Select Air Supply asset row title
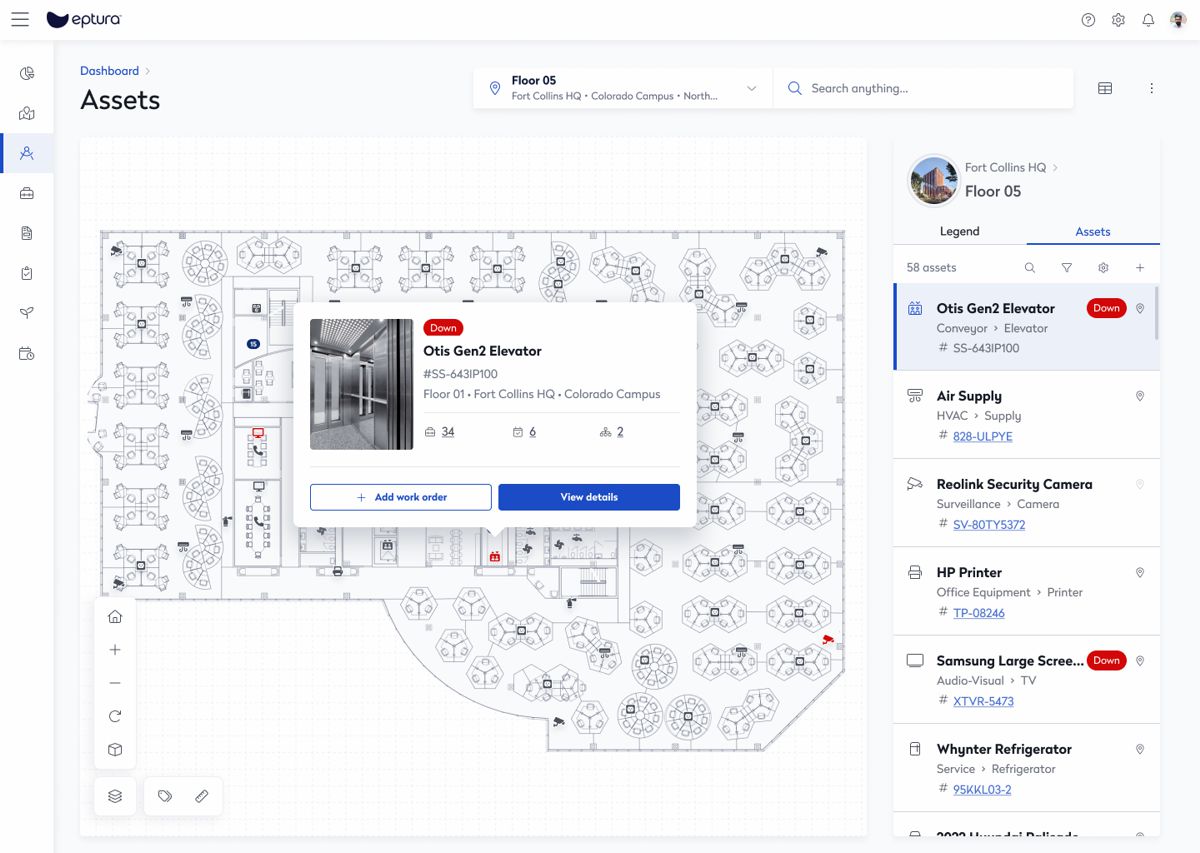 969,396
